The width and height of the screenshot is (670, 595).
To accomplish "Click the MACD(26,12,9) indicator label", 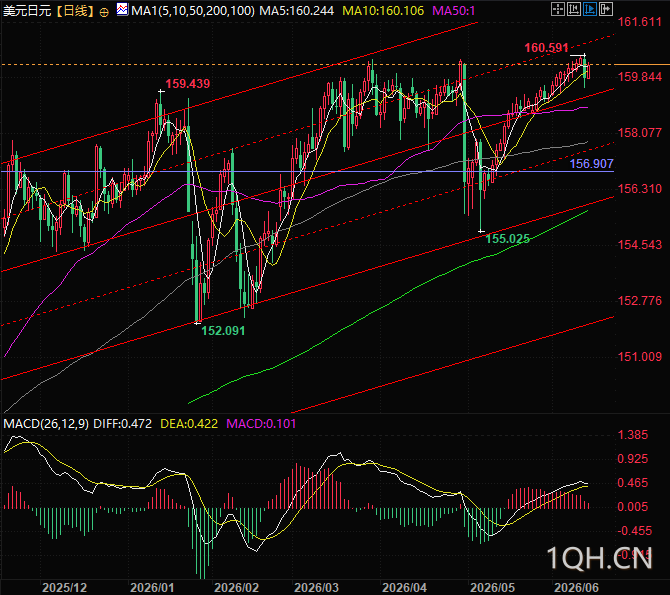I will click(x=46, y=424).
